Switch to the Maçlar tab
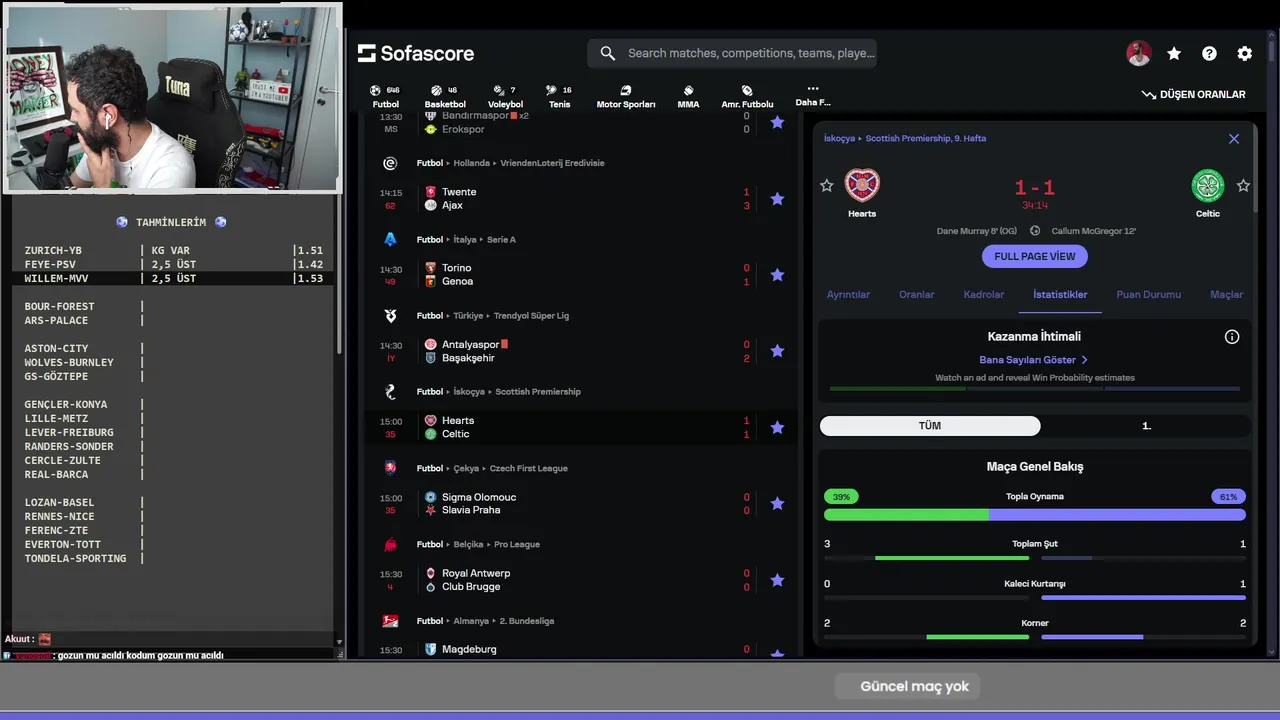This screenshot has height=720, width=1280. pos(1226,295)
